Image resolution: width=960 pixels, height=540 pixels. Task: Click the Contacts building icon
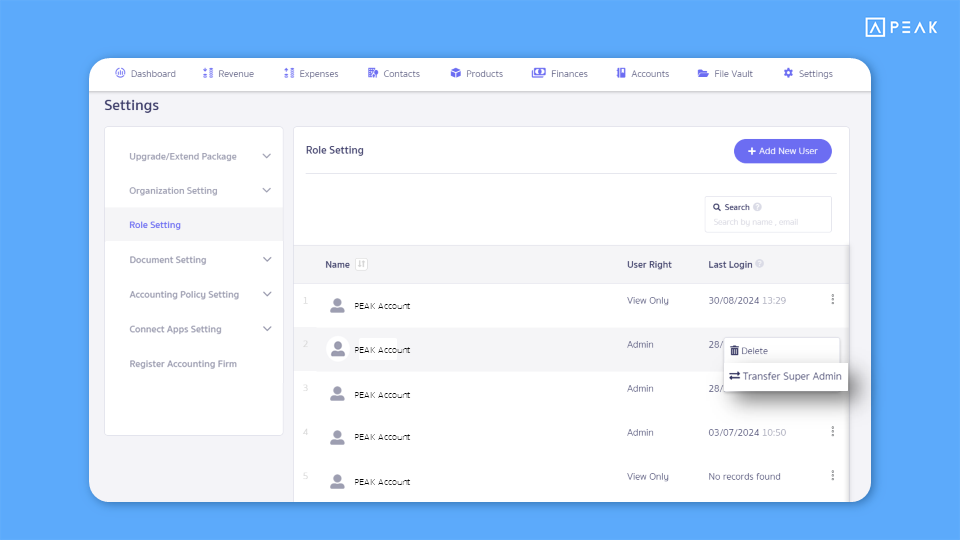373,73
